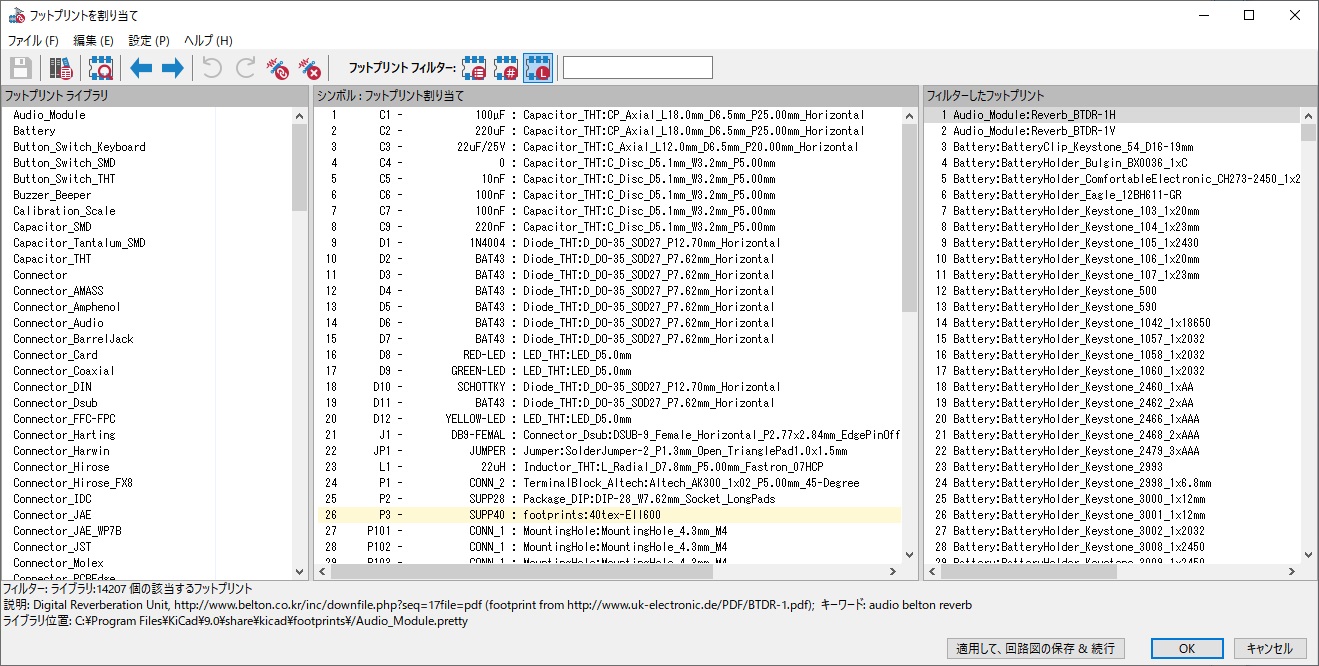Click the view selected footprint icon
Image resolution: width=1319 pixels, height=666 pixels.
[100, 68]
